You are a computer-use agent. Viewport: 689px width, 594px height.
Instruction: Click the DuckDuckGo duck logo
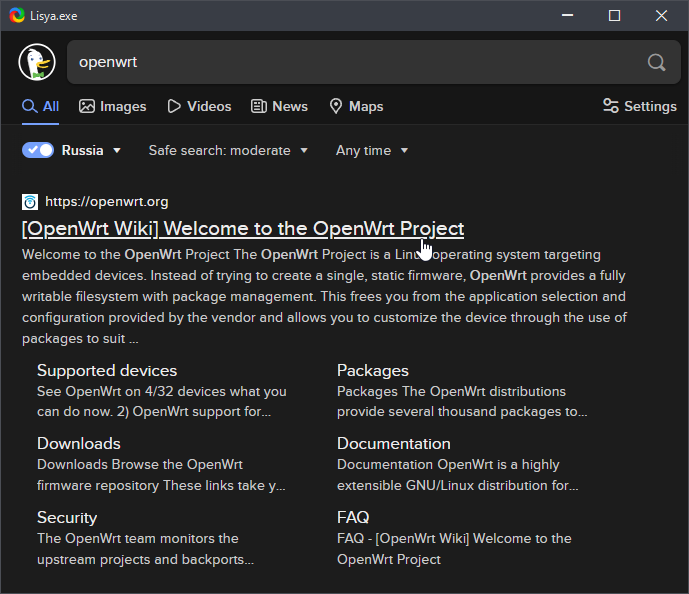pyautogui.click(x=37, y=62)
